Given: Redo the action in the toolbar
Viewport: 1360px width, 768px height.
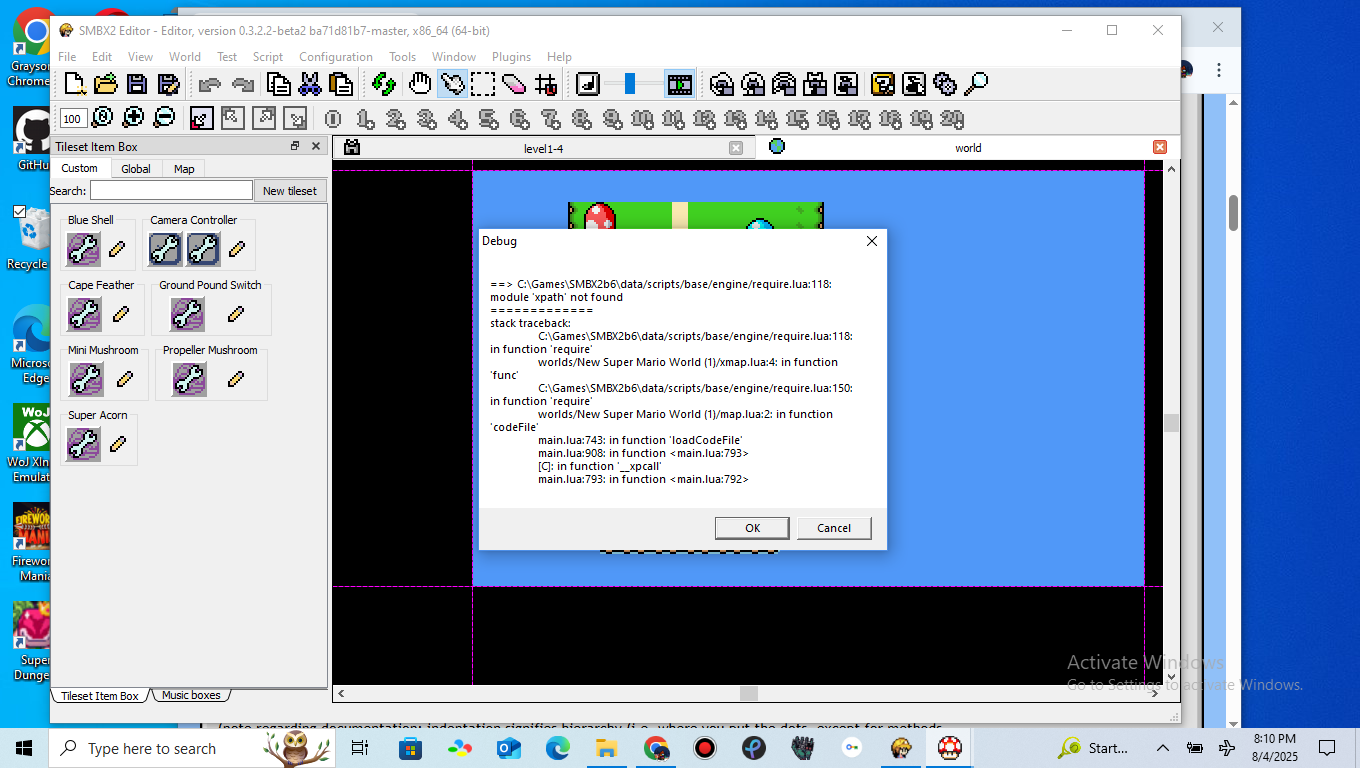Looking at the screenshot, I should pyautogui.click(x=242, y=84).
